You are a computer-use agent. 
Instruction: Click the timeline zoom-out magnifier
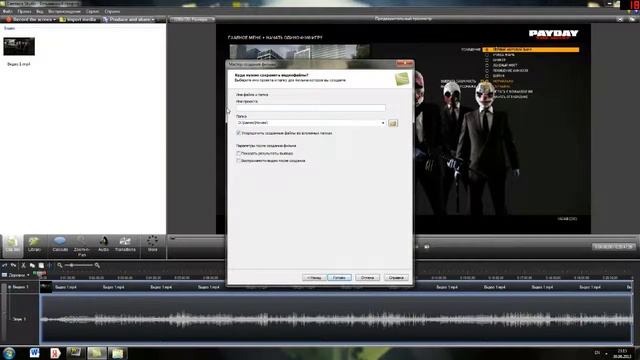pyautogui.click(x=60, y=265)
